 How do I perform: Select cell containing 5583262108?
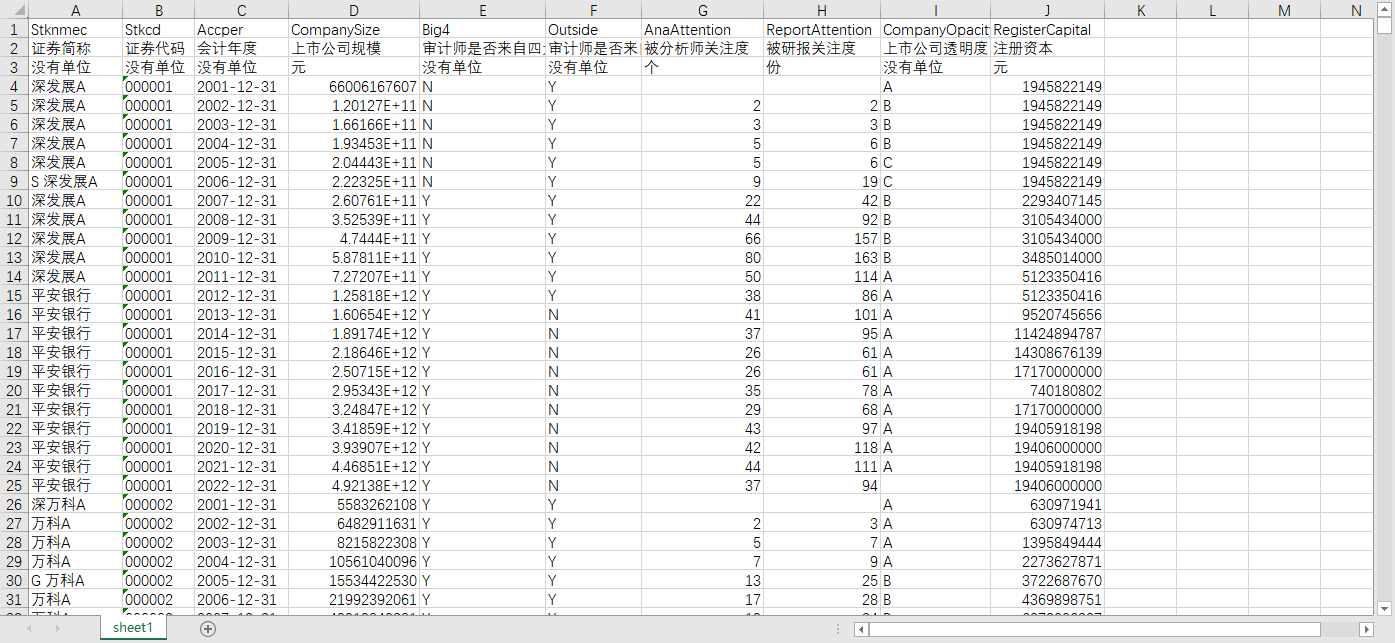pos(354,505)
